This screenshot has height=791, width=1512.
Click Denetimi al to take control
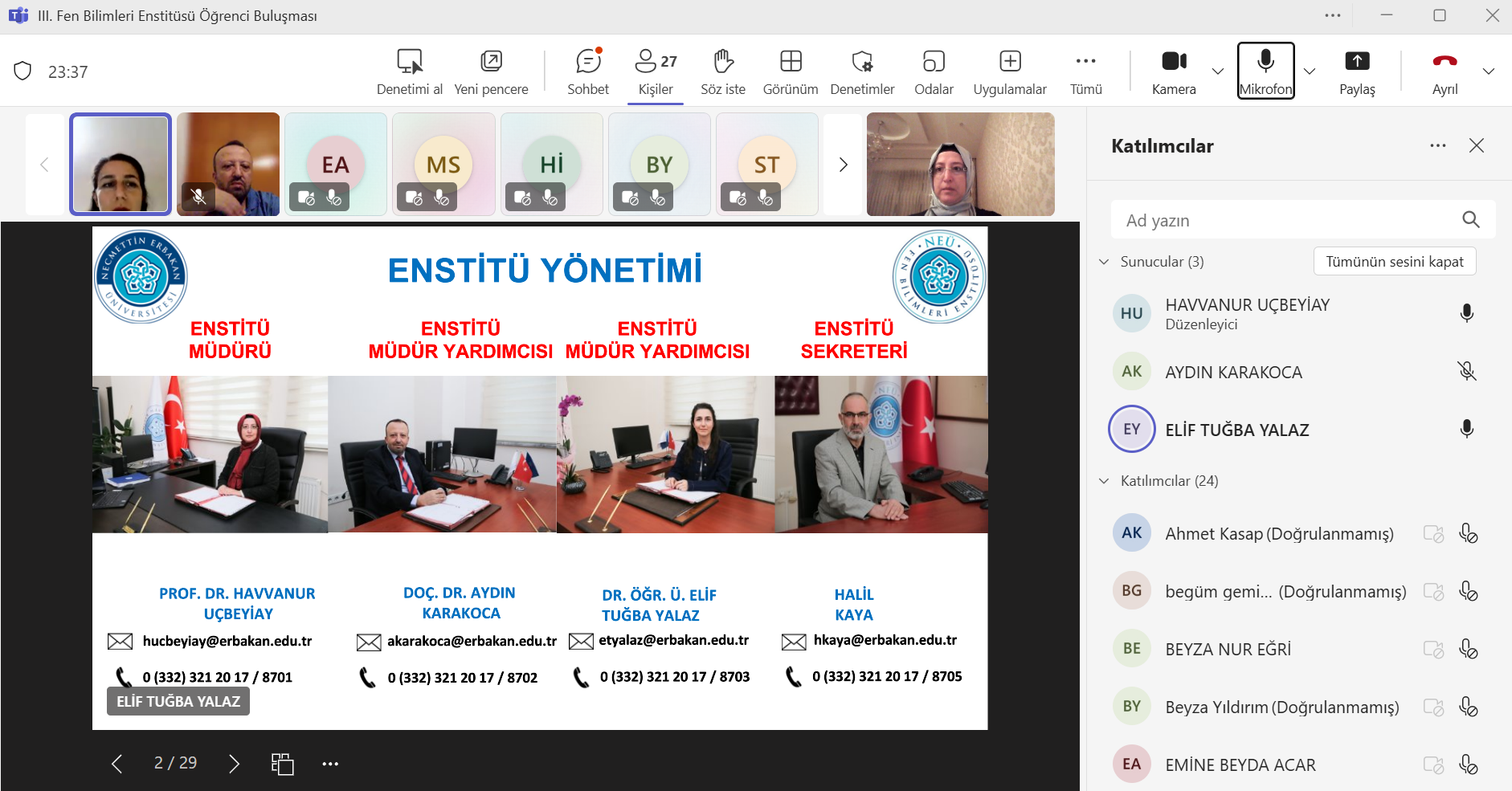click(x=410, y=71)
